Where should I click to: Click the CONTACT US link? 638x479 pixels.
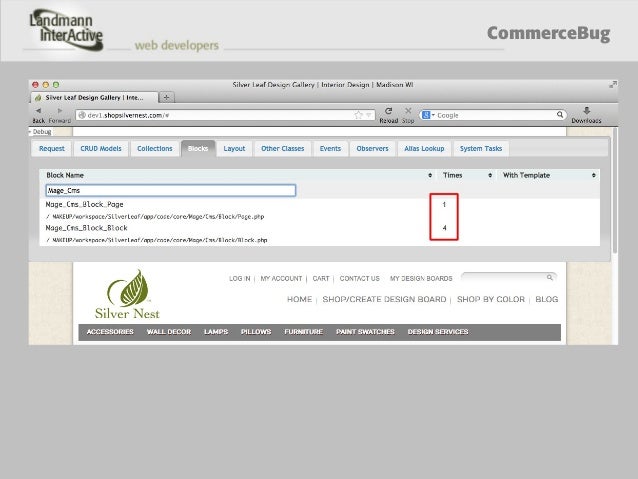click(x=360, y=278)
